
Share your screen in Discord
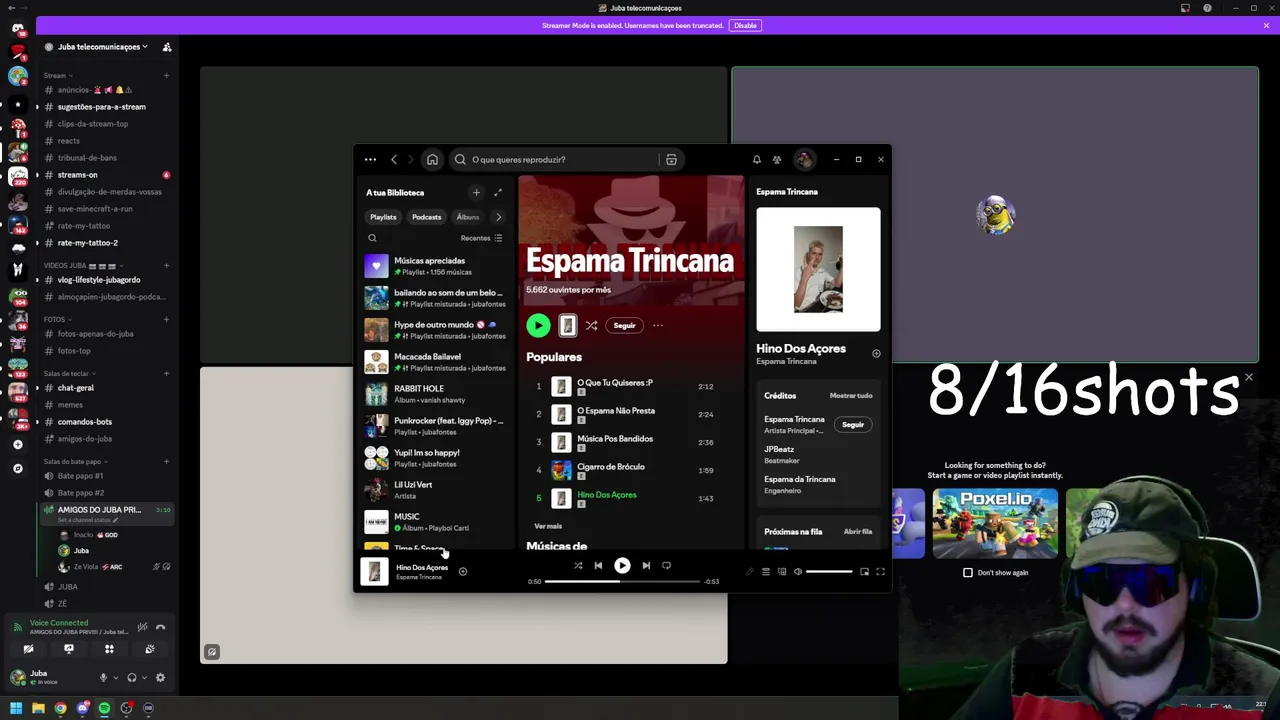[x=69, y=649]
